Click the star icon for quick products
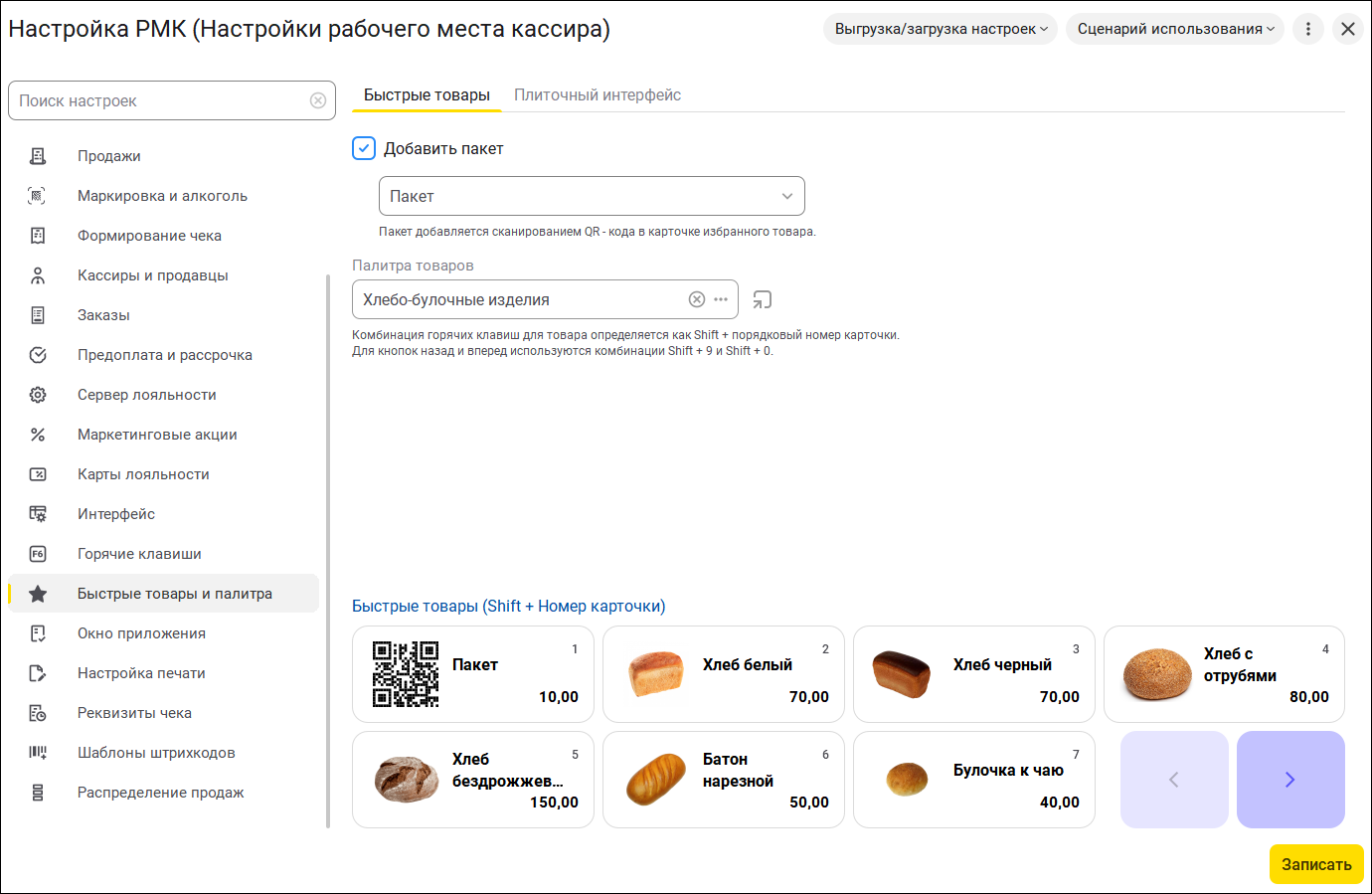 (x=38, y=594)
